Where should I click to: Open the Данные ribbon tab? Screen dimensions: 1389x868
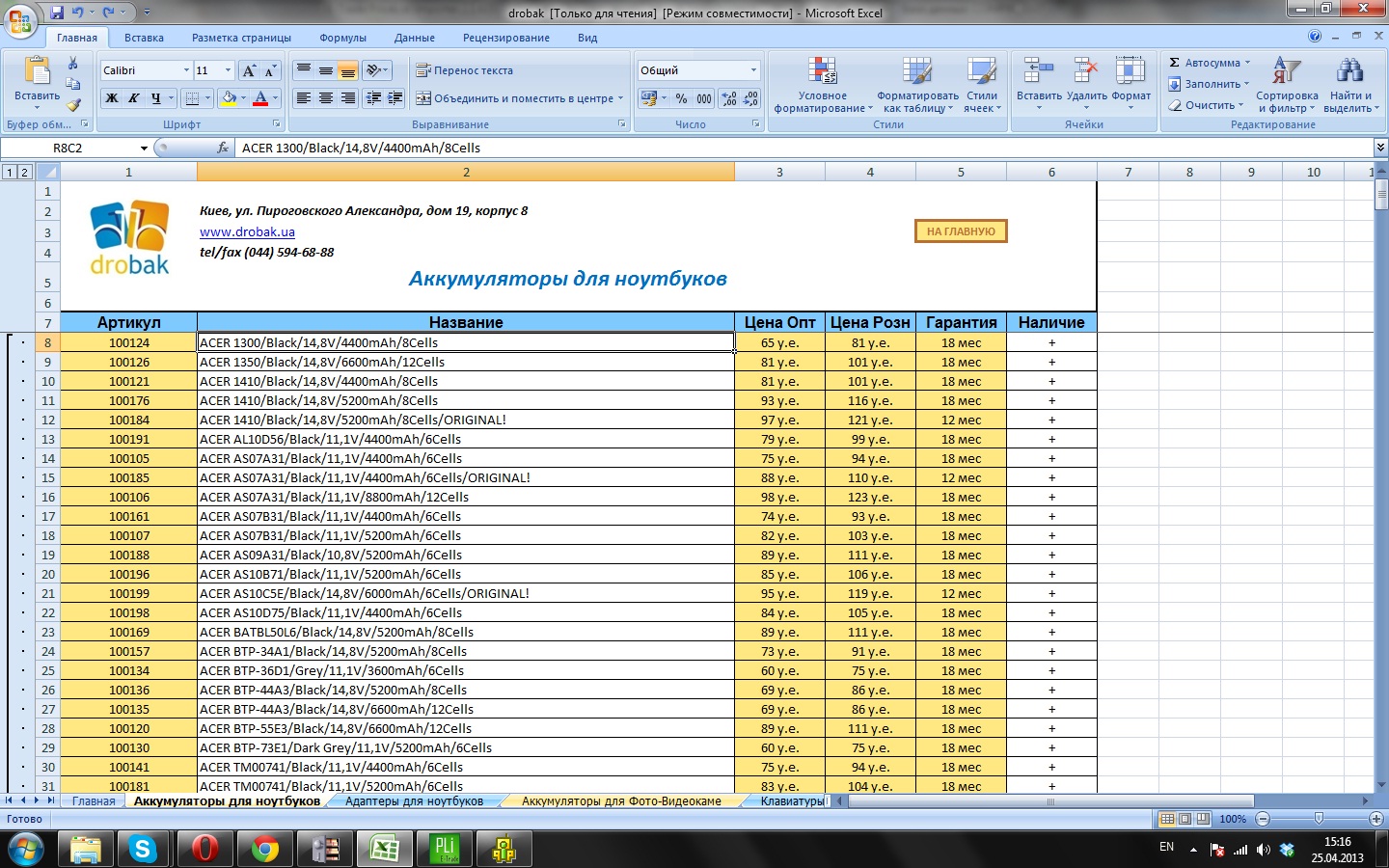pos(415,38)
